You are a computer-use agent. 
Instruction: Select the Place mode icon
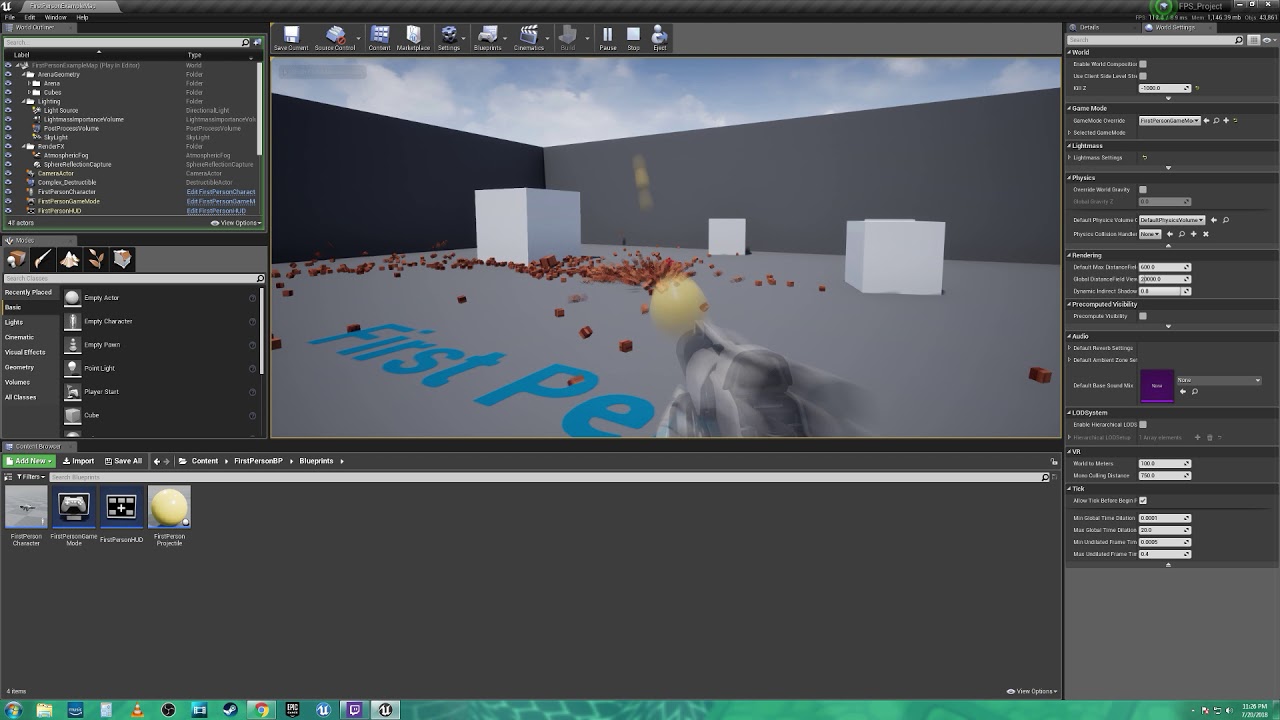pyautogui.click(x=17, y=260)
